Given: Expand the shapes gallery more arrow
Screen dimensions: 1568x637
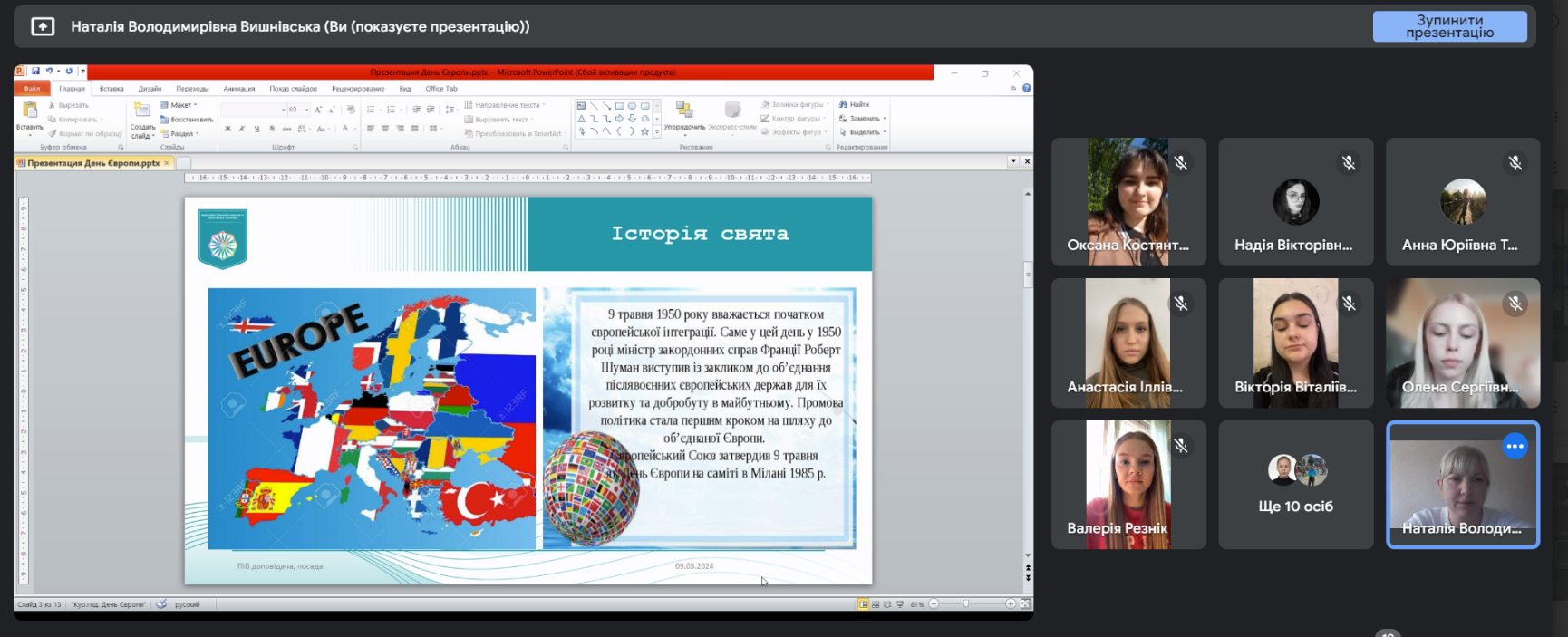Looking at the screenshot, I should [x=657, y=132].
